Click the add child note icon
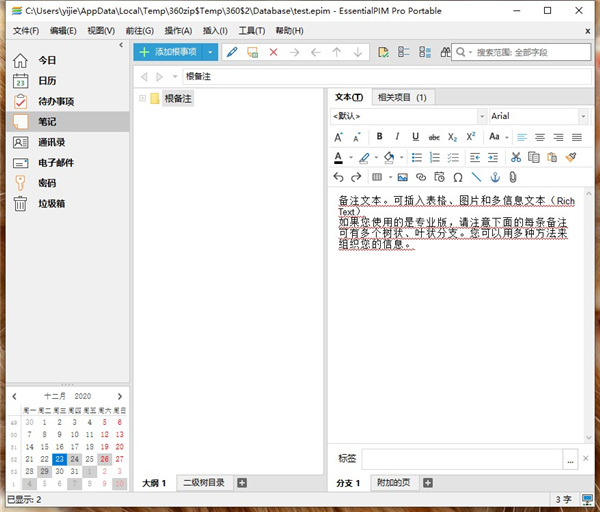 pyautogui.click(x=253, y=52)
